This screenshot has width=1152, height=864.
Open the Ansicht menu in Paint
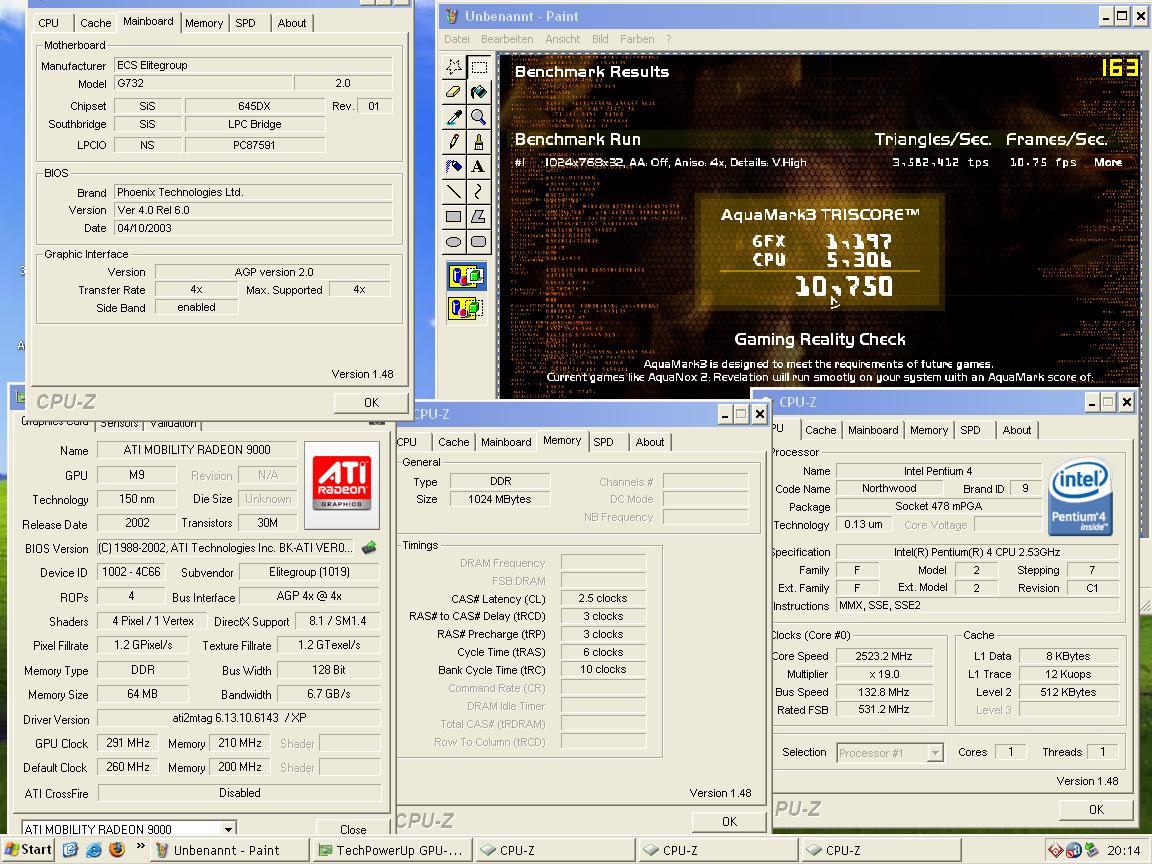click(x=563, y=39)
